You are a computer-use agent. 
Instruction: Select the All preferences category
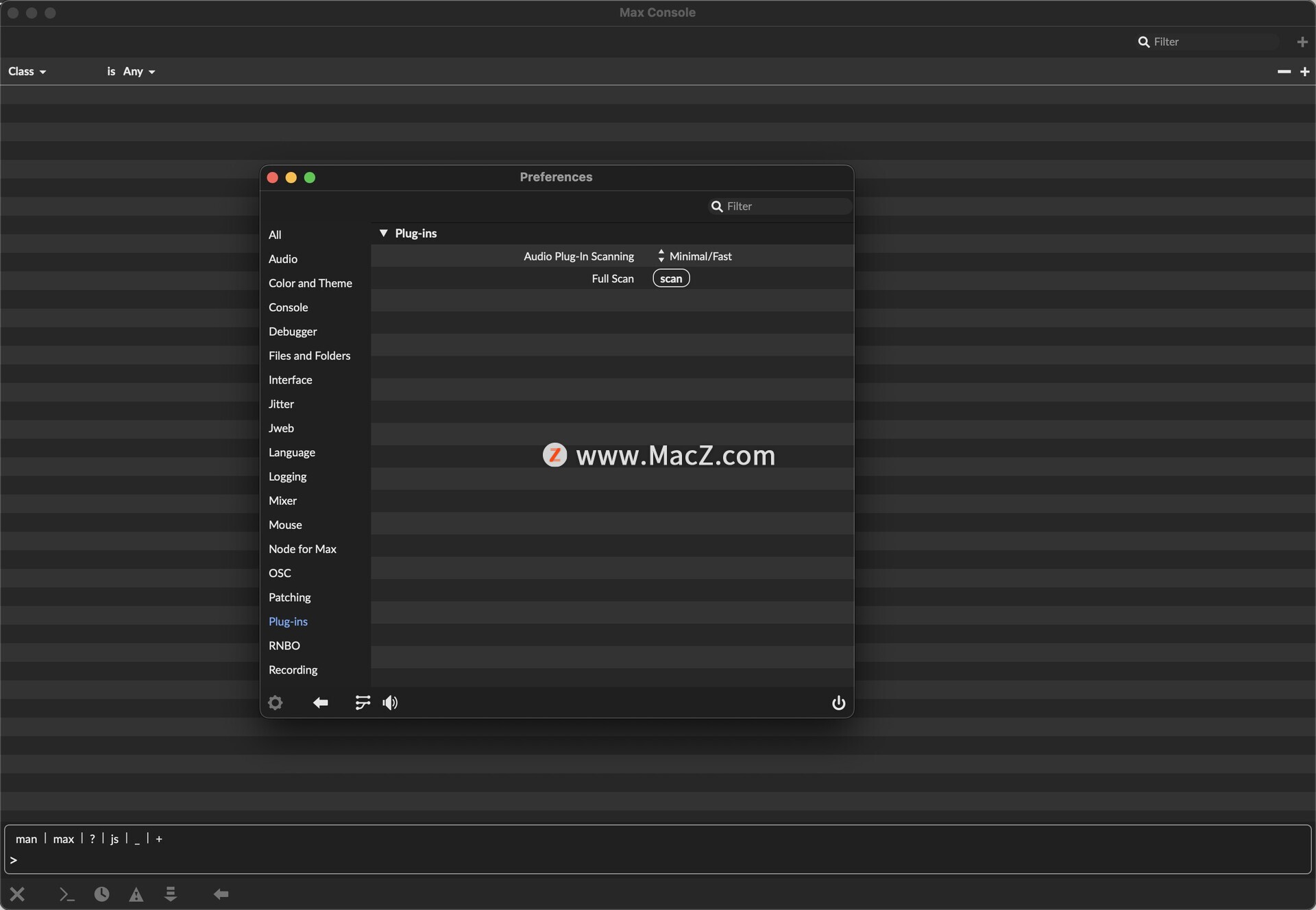tap(275, 235)
